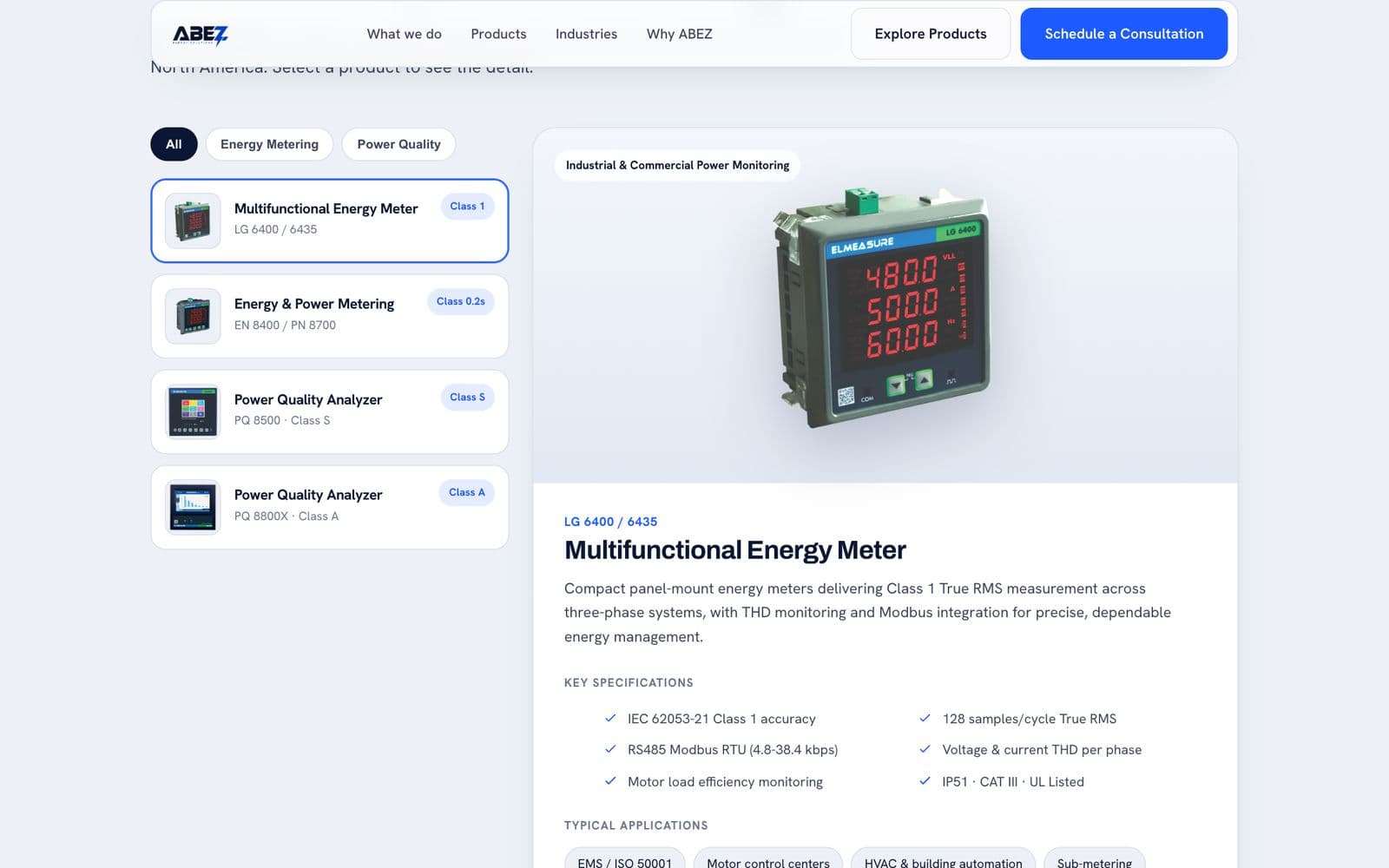Click the Class S badge
1389x868 pixels.
coord(467,398)
